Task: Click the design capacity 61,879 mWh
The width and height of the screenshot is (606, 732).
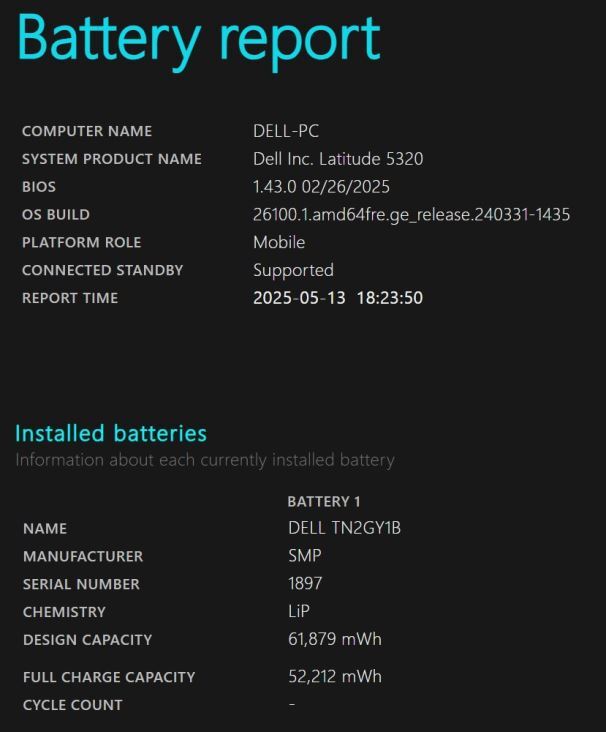Action: pyautogui.click(x=335, y=639)
